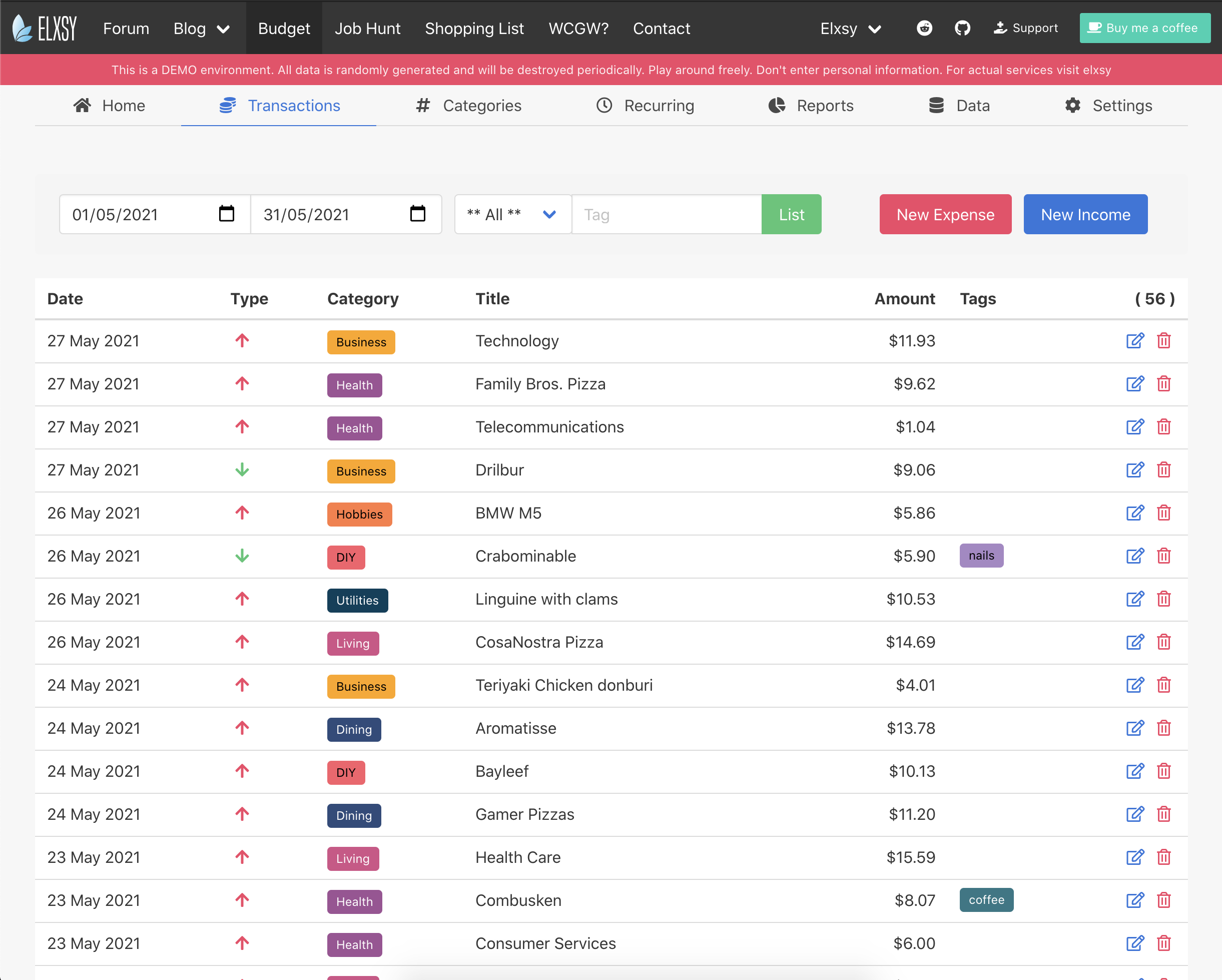The height and width of the screenshot is (980, 1222).
Task: Click the green List button
Action: [x=791, y=214]
